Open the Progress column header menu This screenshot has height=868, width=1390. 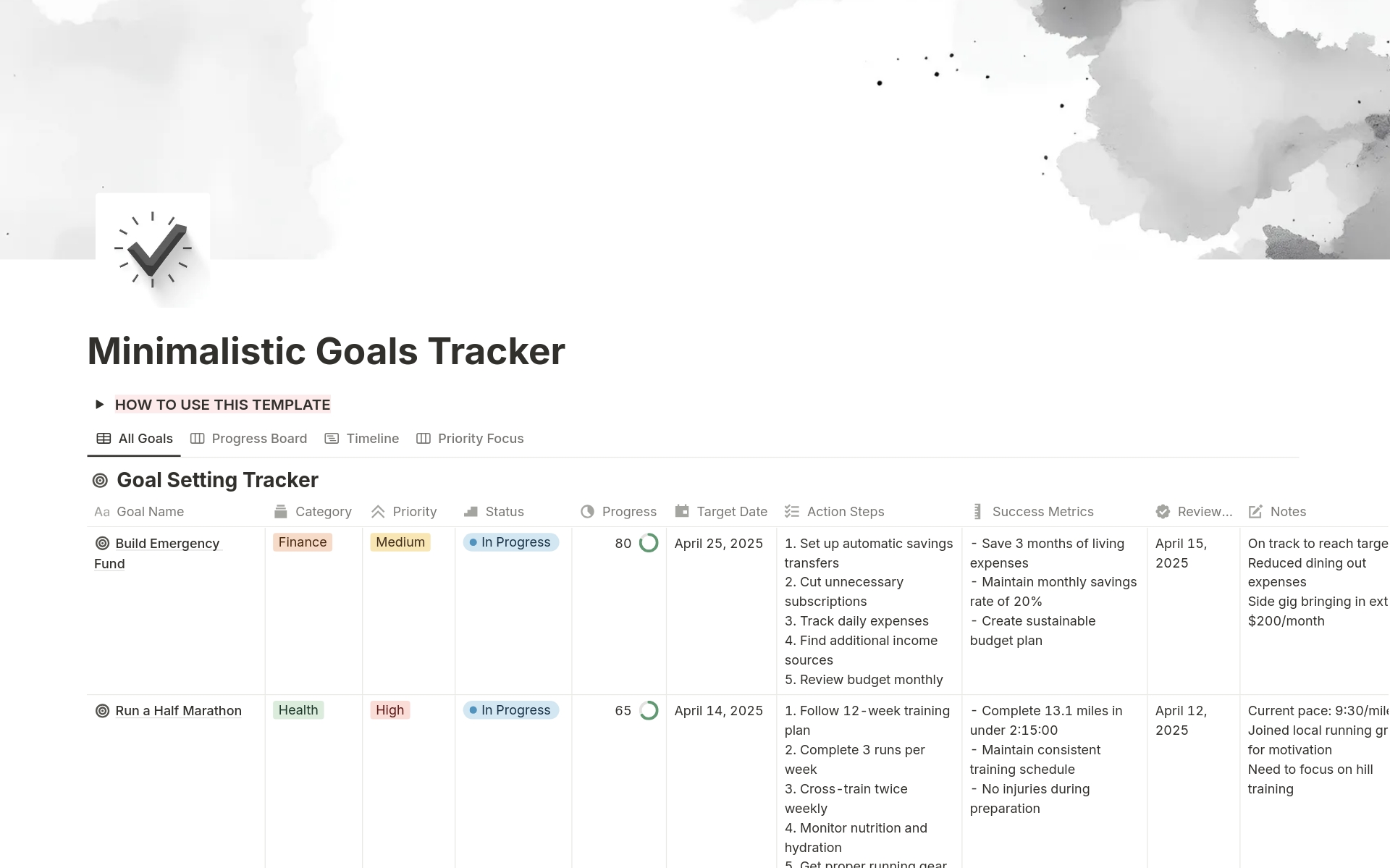(x=619, y=512)
